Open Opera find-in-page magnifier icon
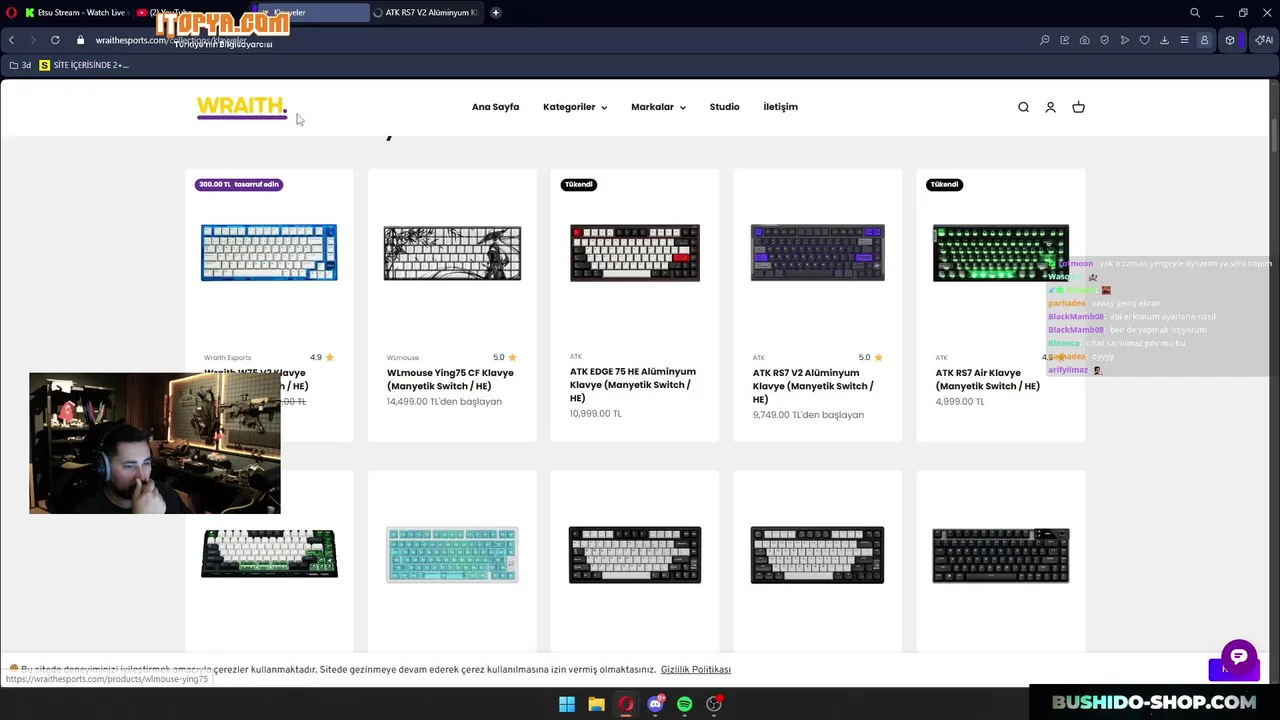1280x720 pixels. coord(1045,40)
